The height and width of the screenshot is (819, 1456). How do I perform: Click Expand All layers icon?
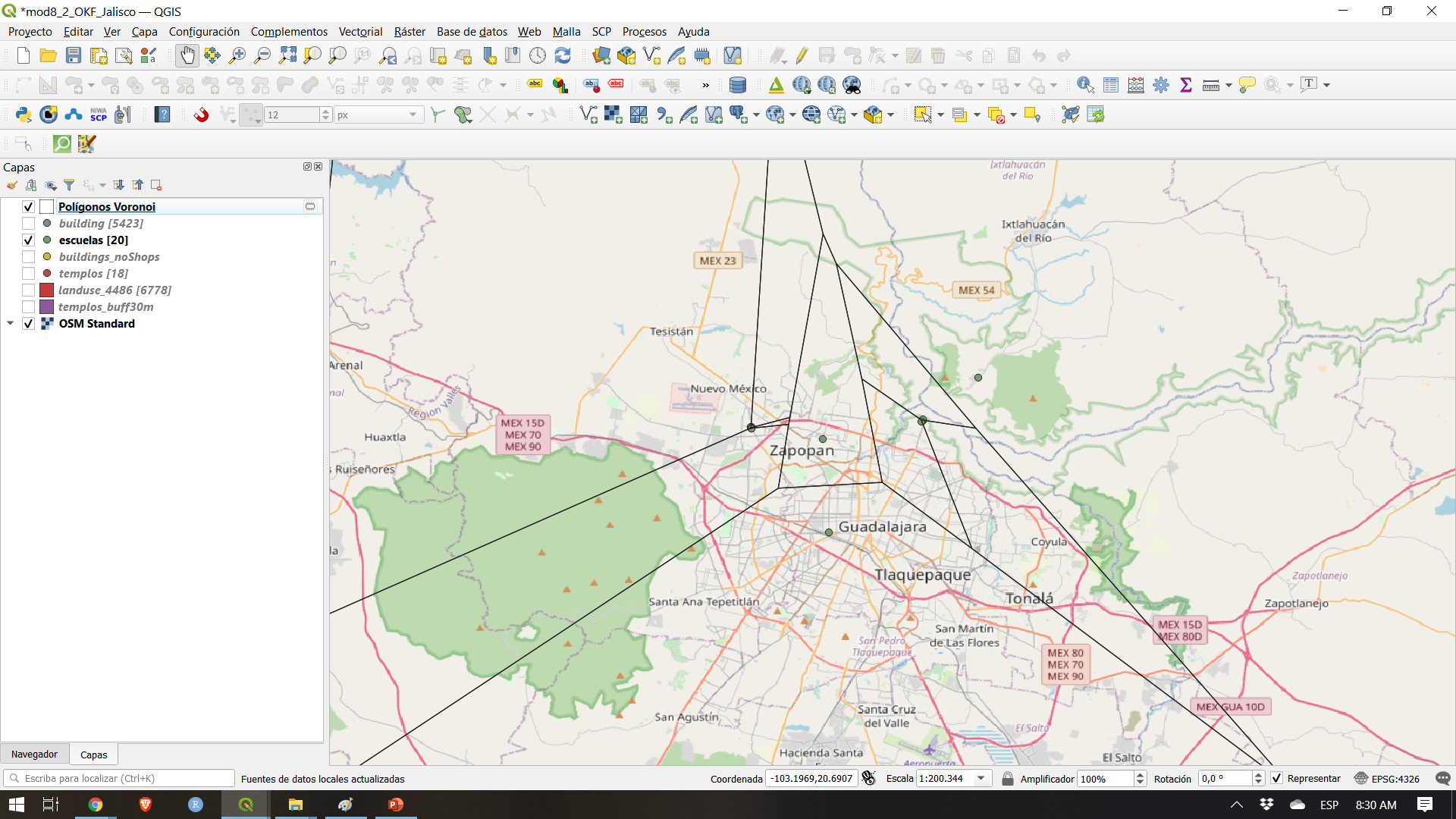(119, 185)
